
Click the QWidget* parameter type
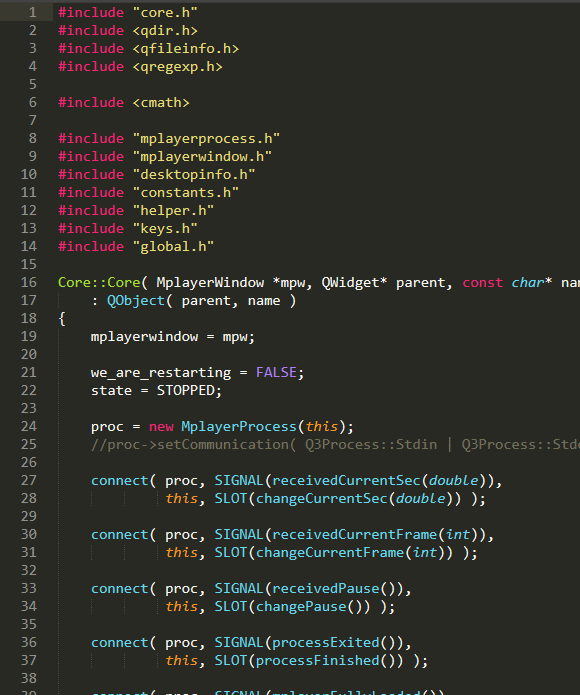pyautogui.click(x=354, y=282)
